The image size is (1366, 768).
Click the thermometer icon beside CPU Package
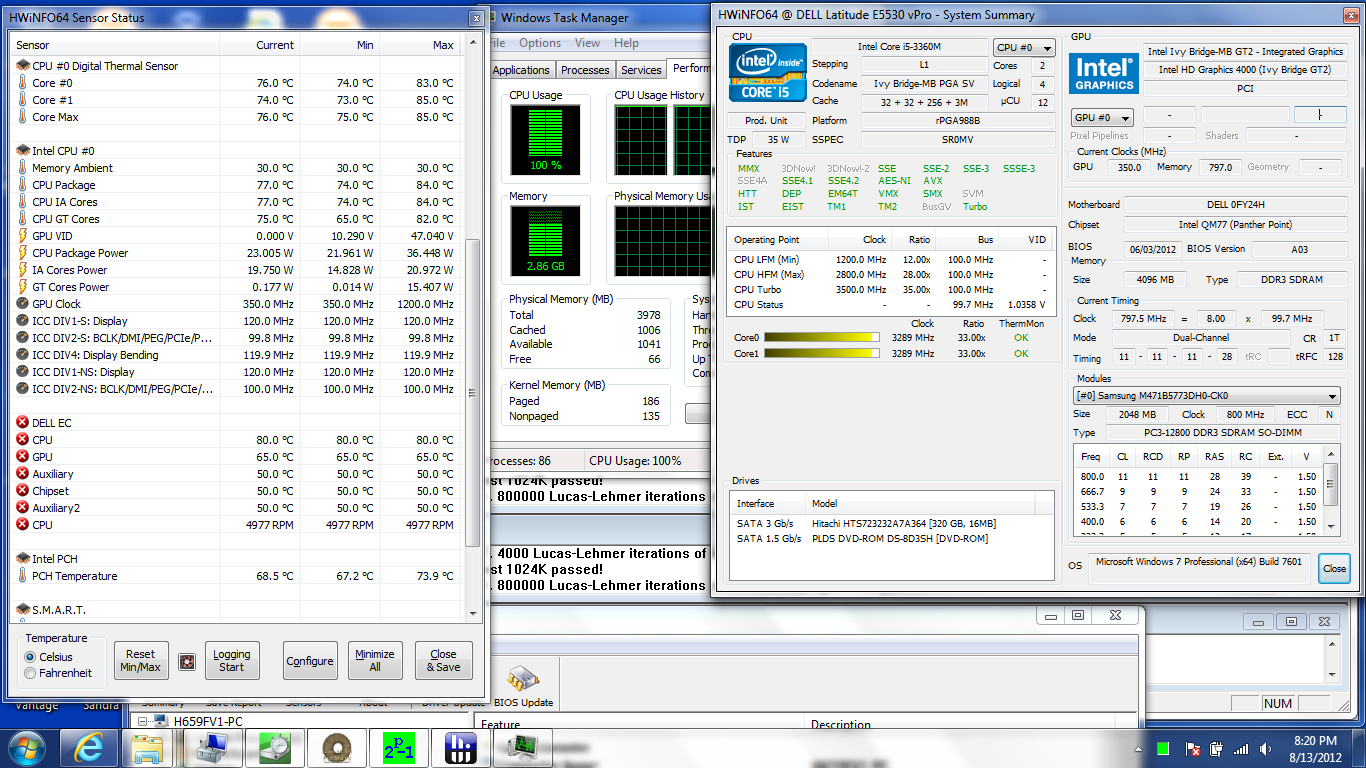[x=23, y=185]
